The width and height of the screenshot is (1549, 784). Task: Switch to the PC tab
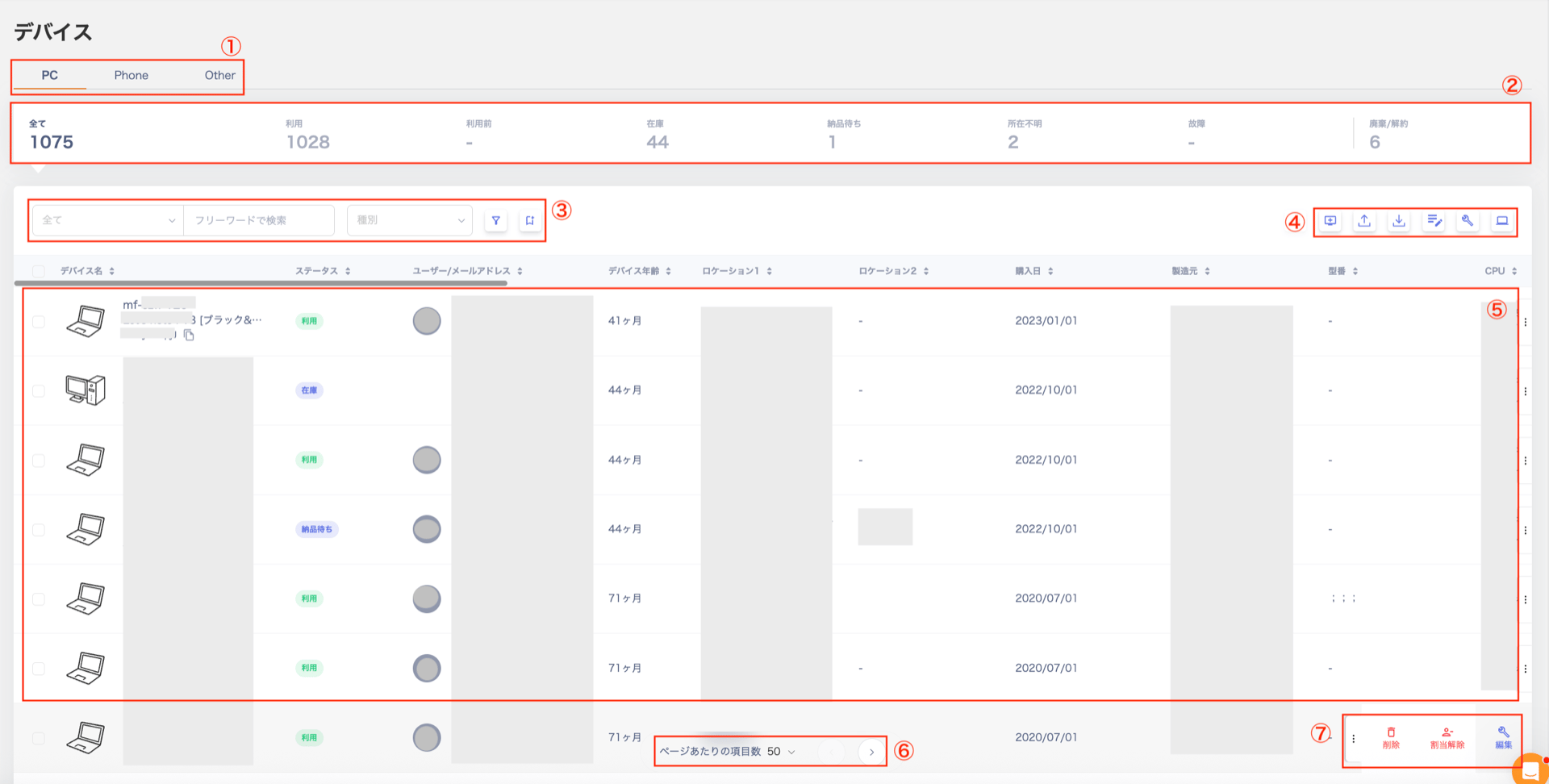coord(50,75)
